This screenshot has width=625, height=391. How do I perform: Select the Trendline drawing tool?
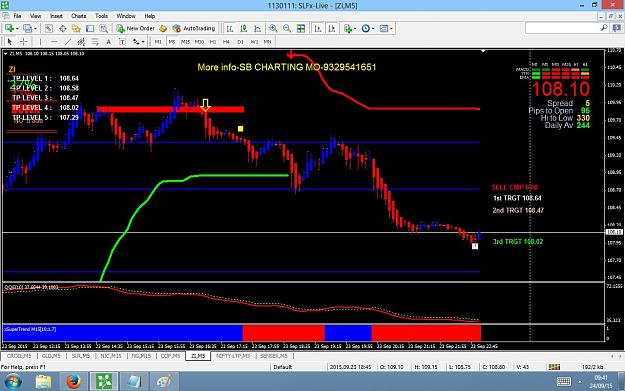click(x=68, y=41)
